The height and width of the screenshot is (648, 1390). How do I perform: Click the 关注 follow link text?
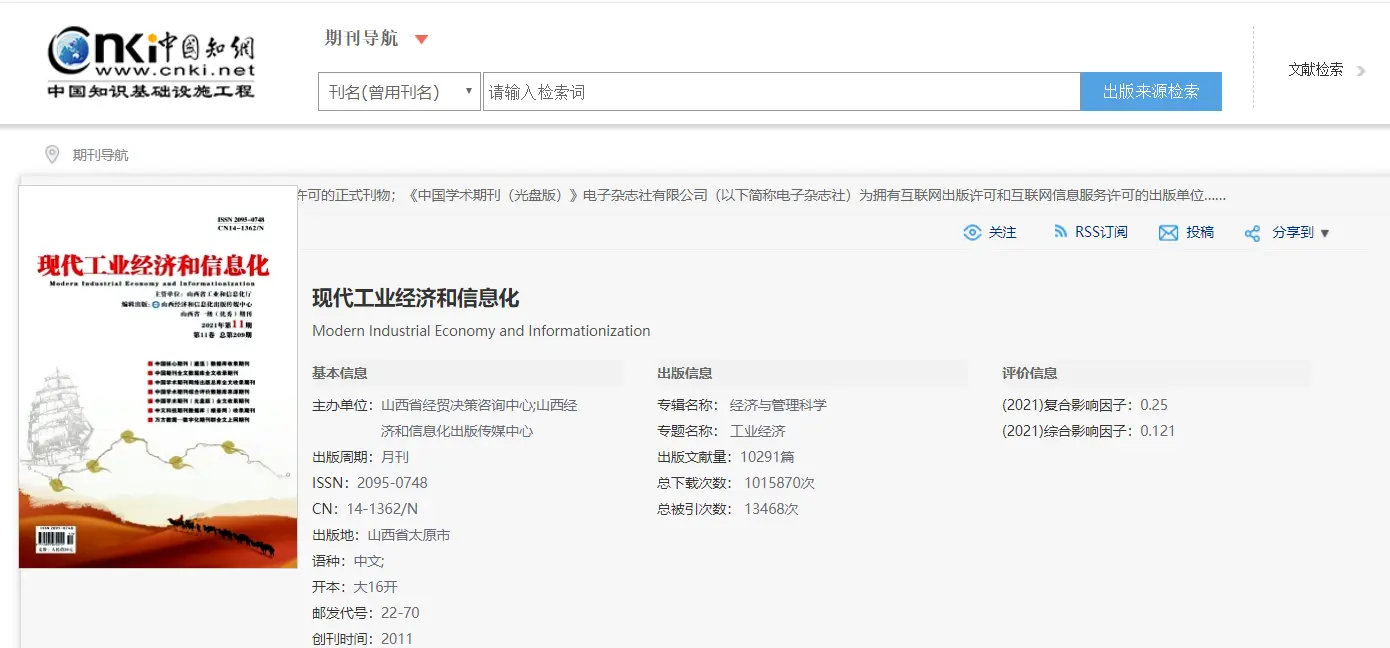pyautogui.click(x=1002, y=232)
